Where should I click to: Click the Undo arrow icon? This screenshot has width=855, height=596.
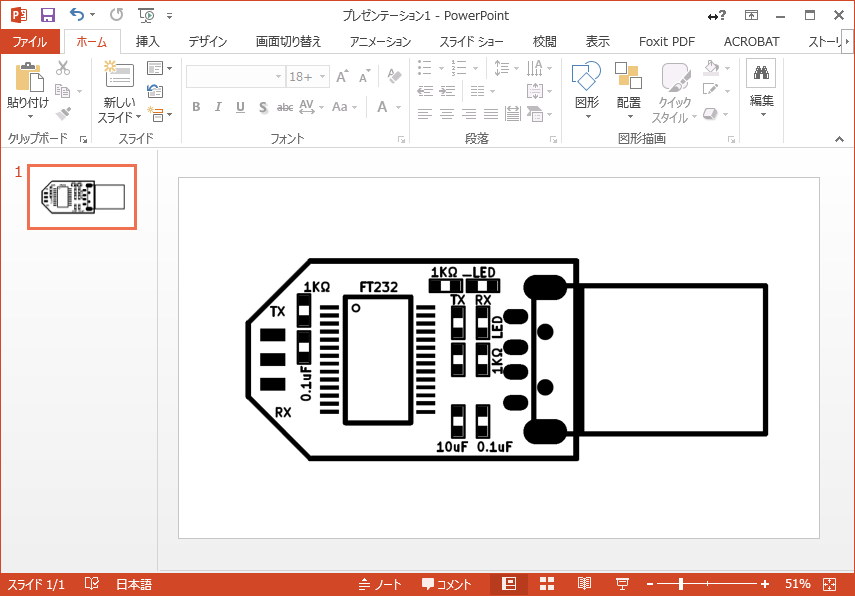tap(76, 15)
